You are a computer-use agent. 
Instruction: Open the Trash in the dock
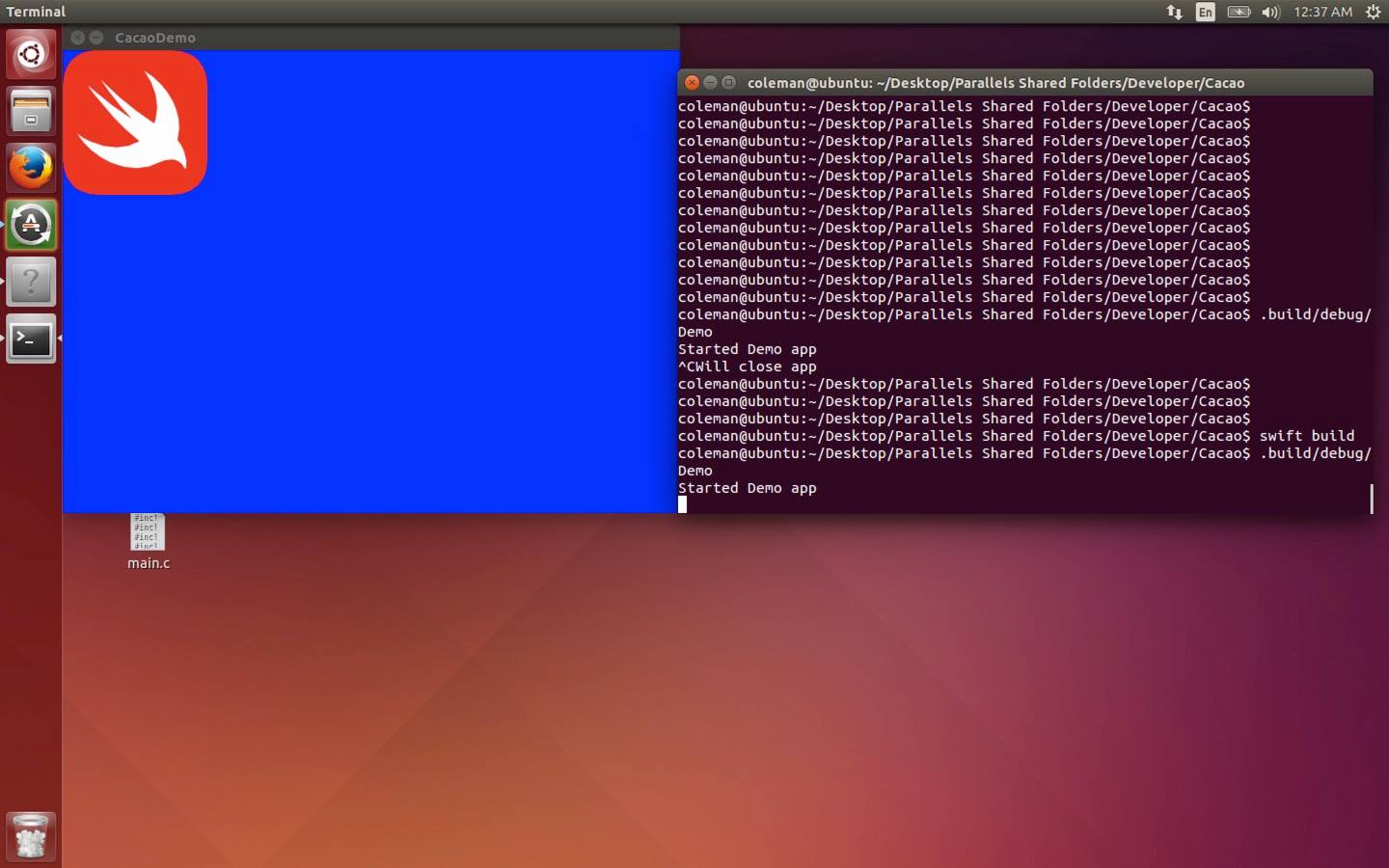click(31, 836)
